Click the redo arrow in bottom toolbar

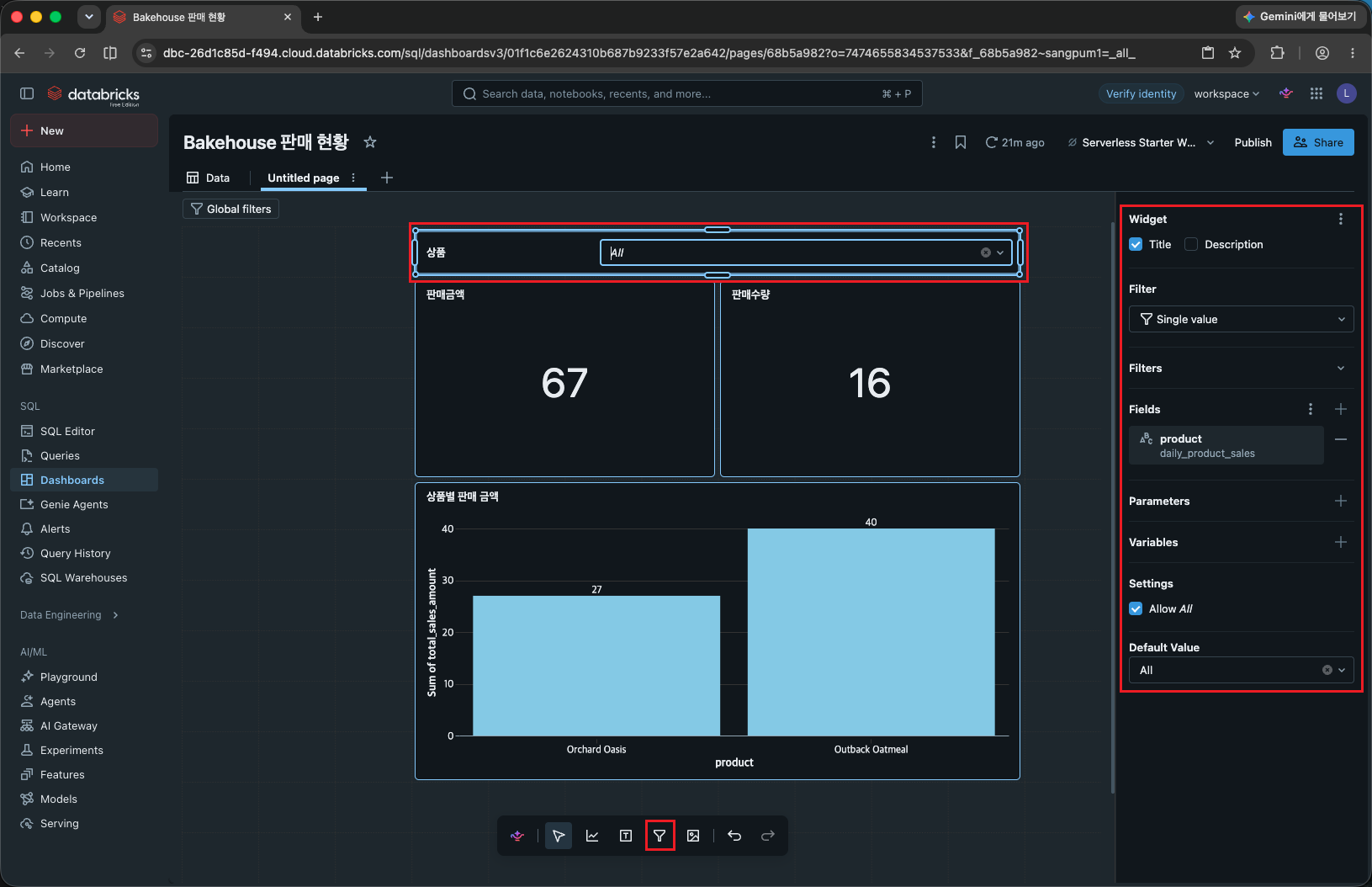pyautogui.click(x=768, y=836)
